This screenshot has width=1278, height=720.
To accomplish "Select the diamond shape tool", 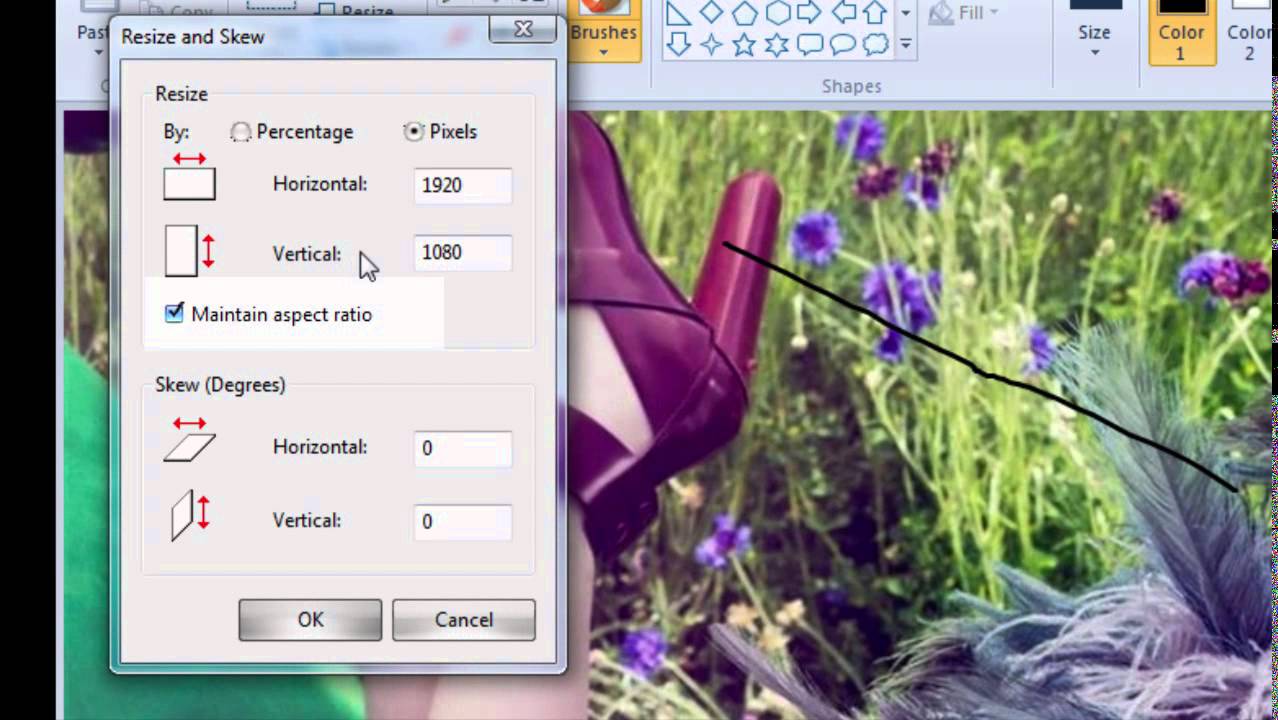I will 713,13.
